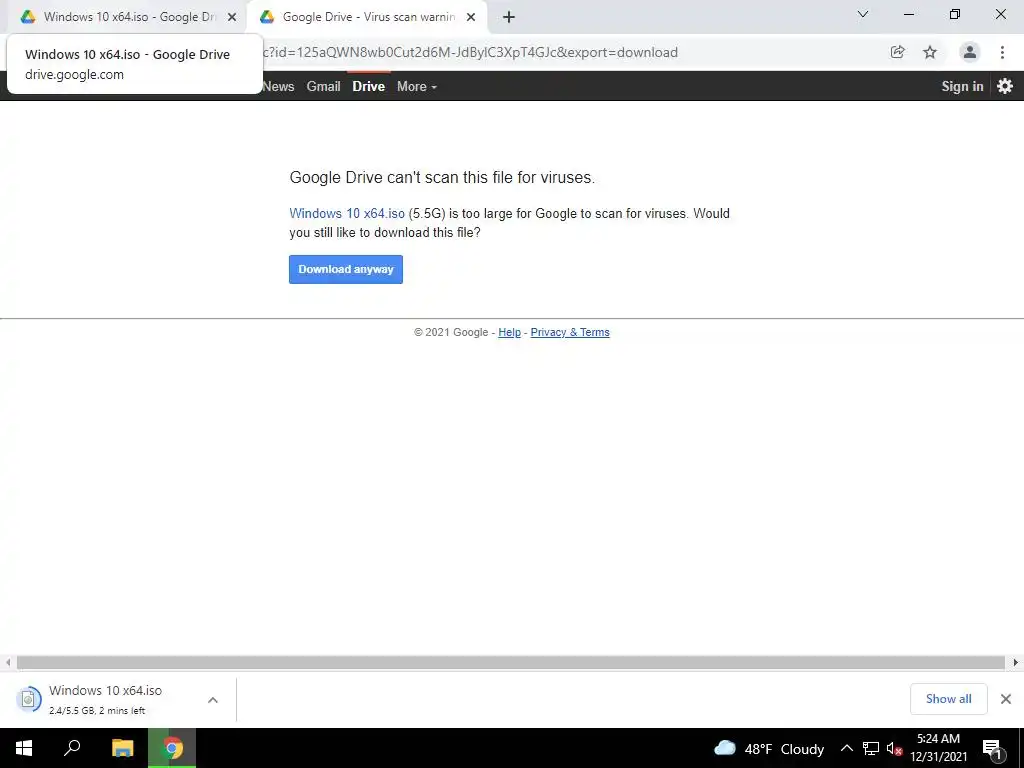This screenshot has height=768, width=1024.
Task: Open the Chrome profile avatar
Action: (x=970, y=52)
